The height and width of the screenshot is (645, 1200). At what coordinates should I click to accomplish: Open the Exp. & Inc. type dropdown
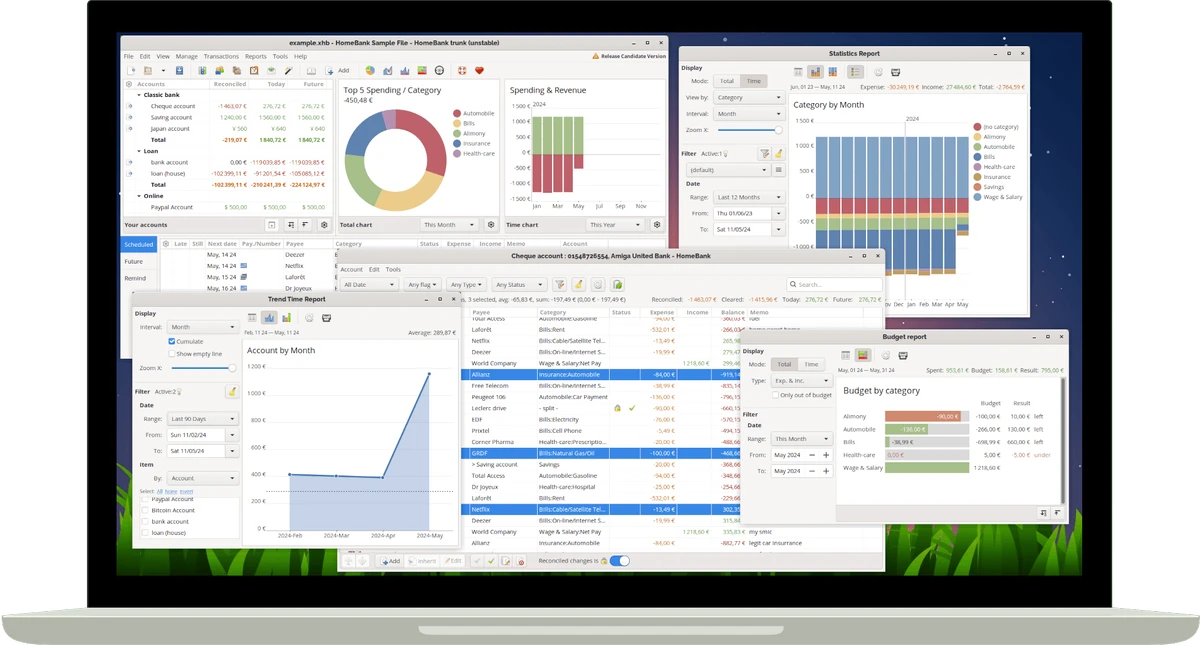802,381
